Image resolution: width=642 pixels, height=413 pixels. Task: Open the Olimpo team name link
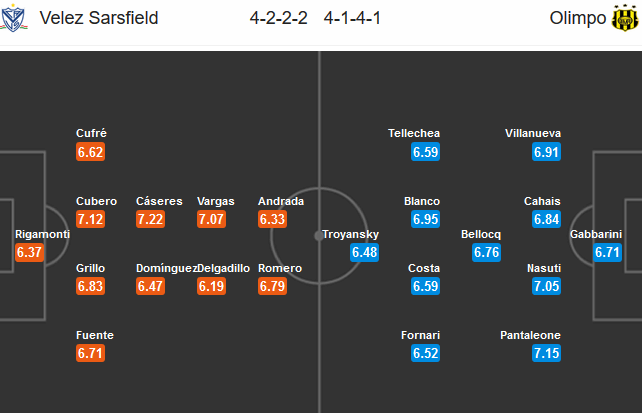click(x=577, y=18)
